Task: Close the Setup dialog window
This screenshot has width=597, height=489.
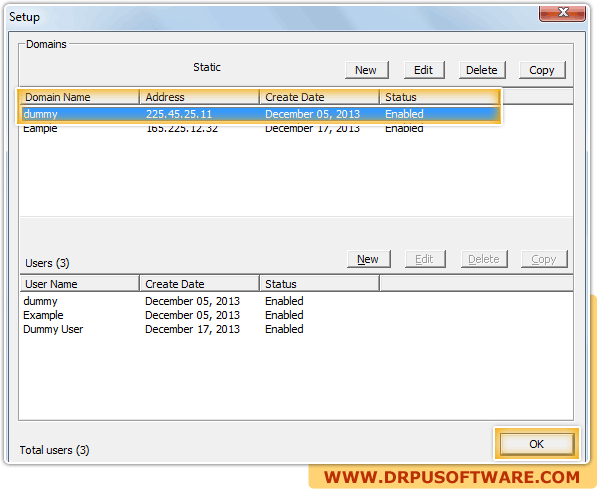Action: pyautogui.click(x=562, y=13)
